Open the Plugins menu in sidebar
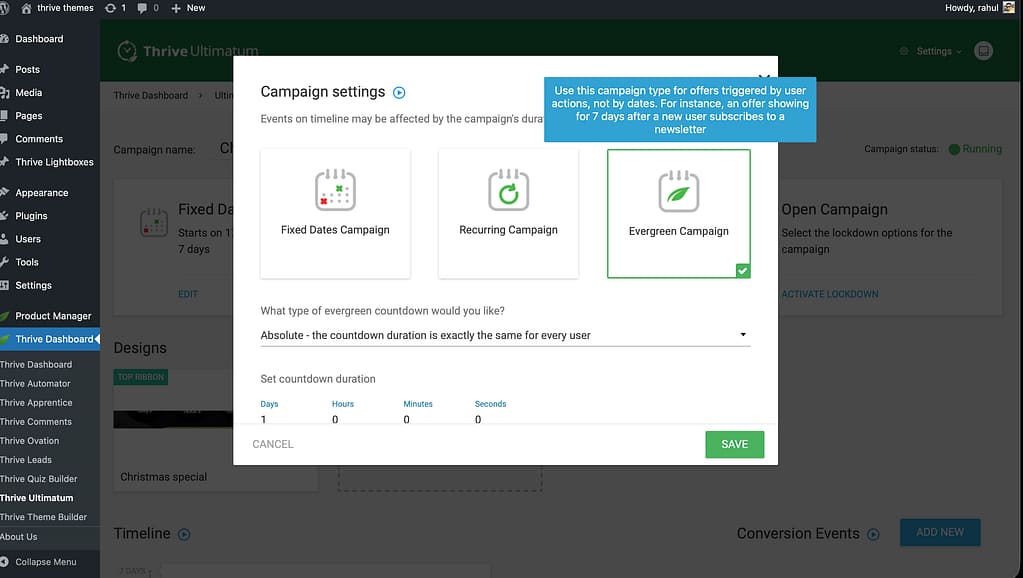Screen dimensions: 1023x578 (x=31, y=216)
